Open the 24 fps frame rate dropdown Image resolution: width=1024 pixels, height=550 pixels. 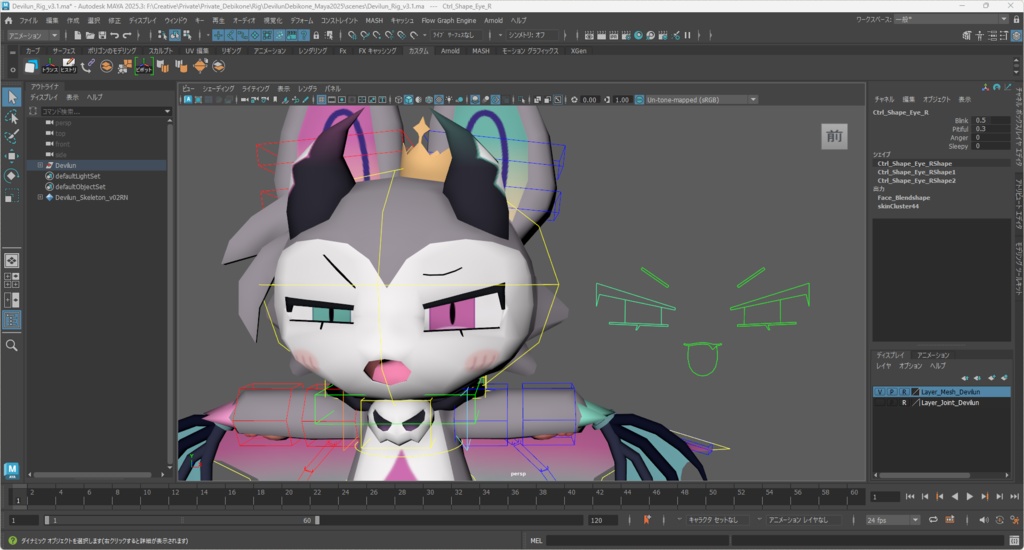click(x=893, y=520)
